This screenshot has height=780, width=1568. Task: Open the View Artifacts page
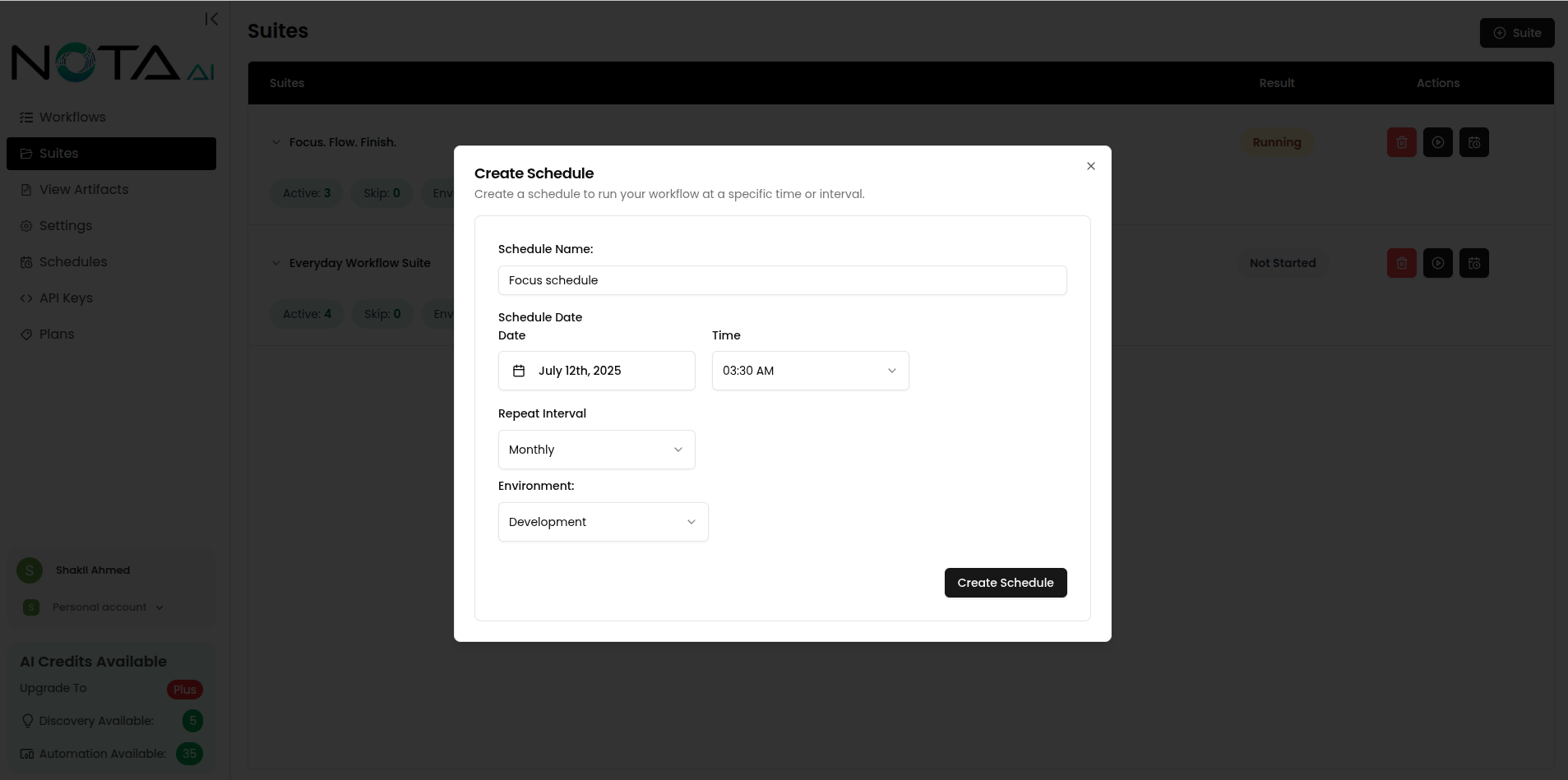pos(82,189)
